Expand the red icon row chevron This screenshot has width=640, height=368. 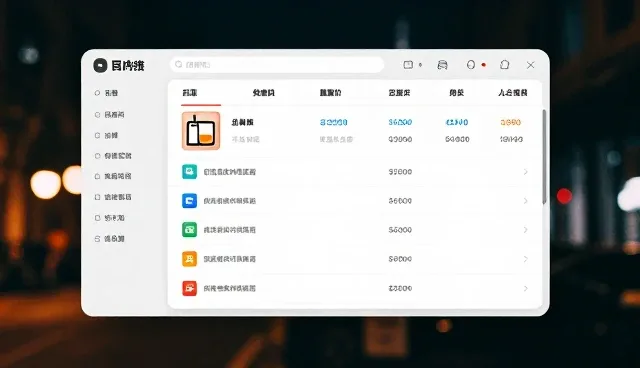tap(526, 288)
